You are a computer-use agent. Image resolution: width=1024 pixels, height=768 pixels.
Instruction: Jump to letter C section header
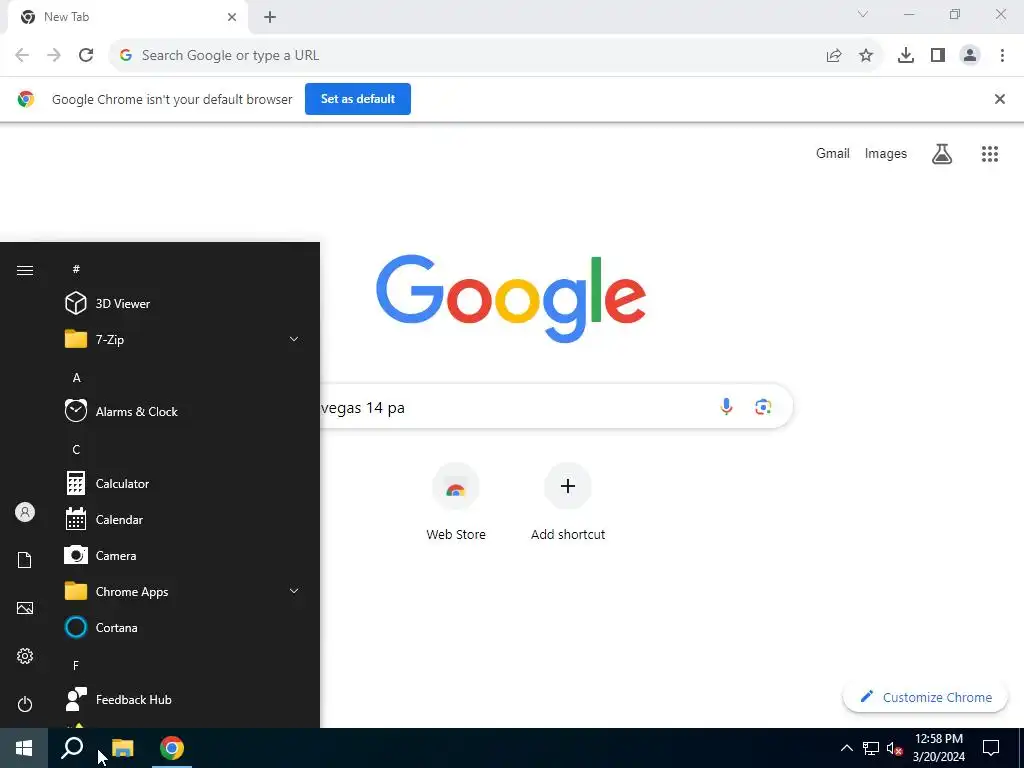point(76,449)
